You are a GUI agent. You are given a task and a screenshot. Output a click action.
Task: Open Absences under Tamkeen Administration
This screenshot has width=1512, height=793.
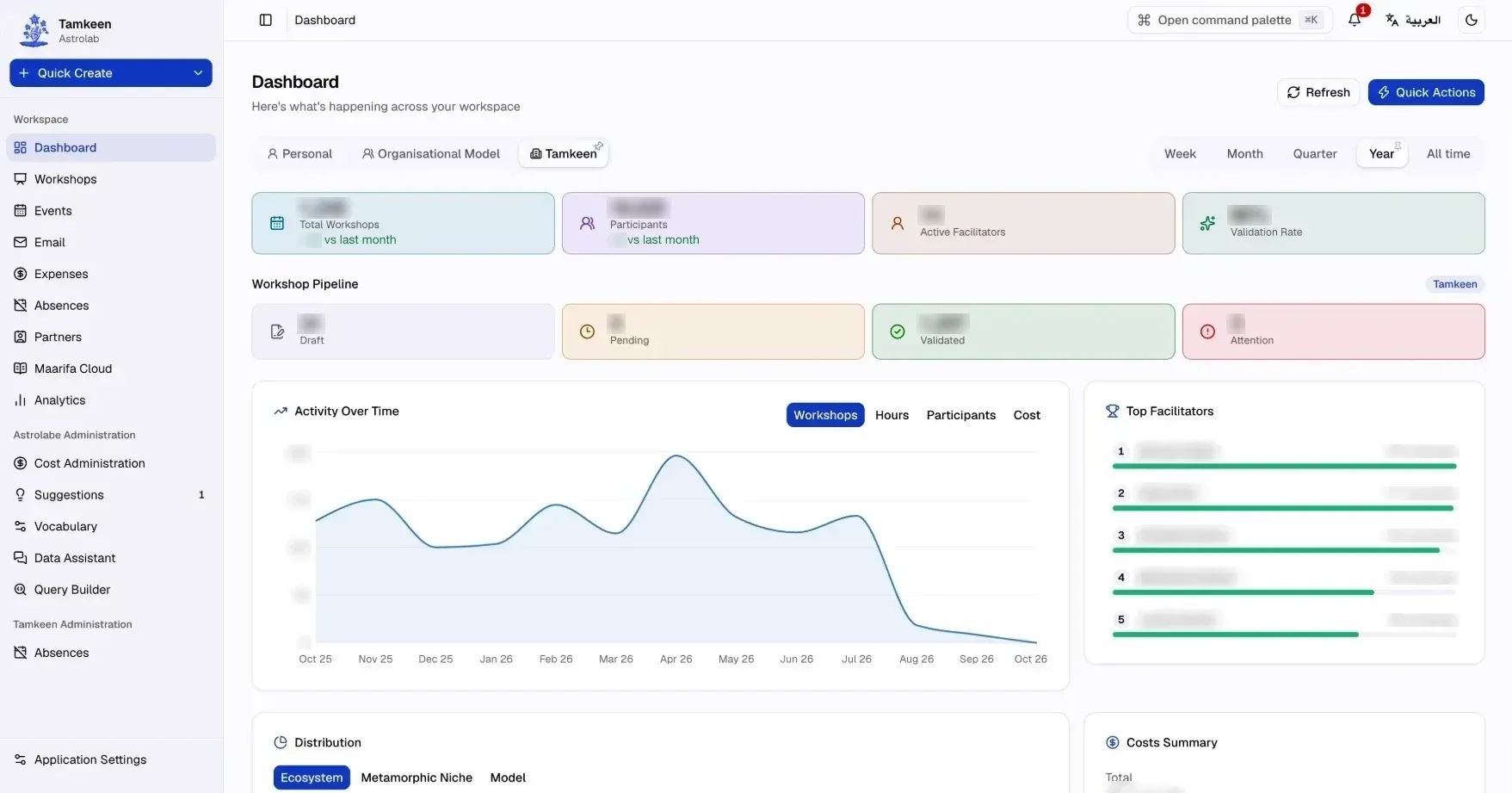click(111, 653)
